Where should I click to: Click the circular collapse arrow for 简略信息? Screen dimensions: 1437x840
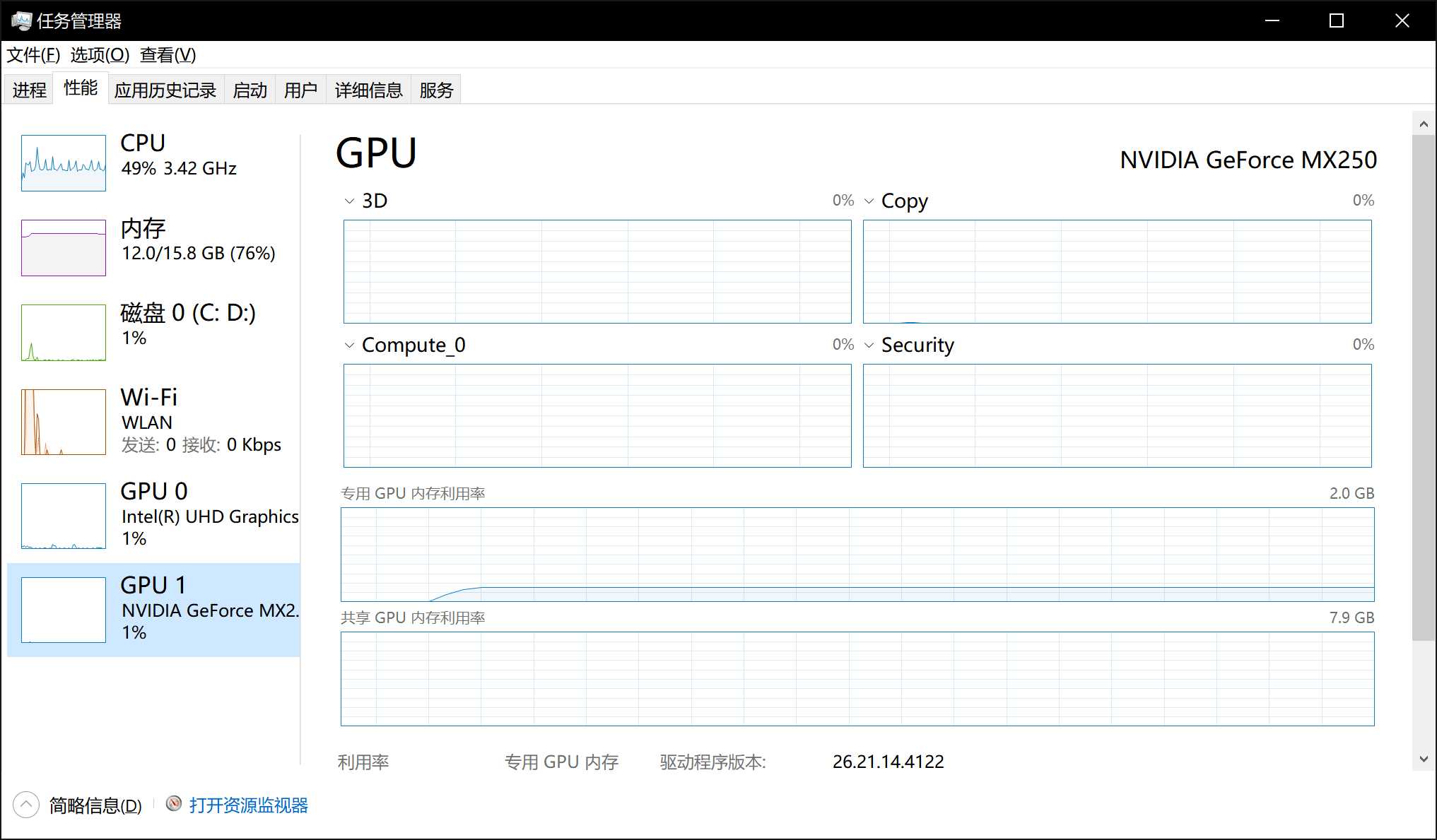point(26,805)
